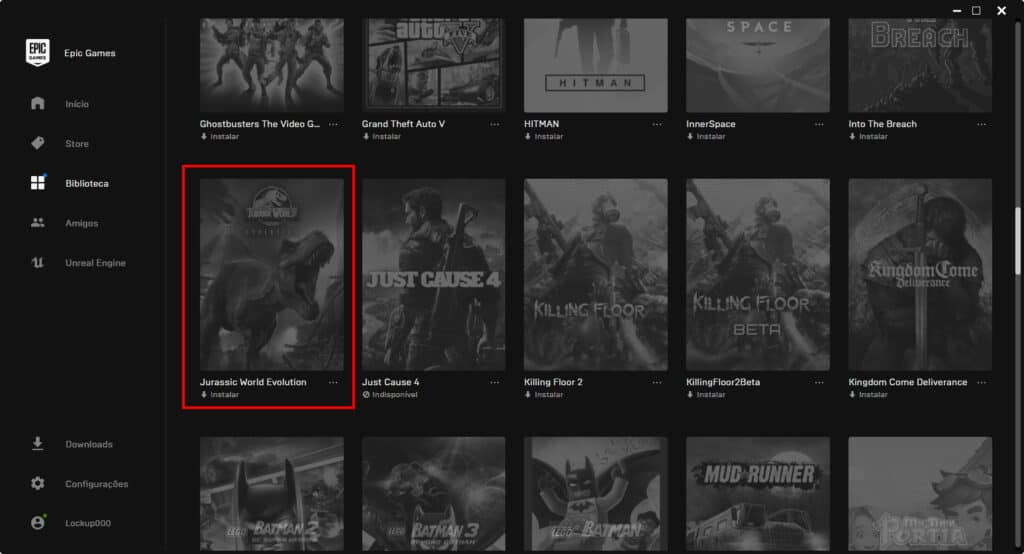
Task: Click install arrow icon under Grand Theft Auto V
Action: tap(366, 137)
